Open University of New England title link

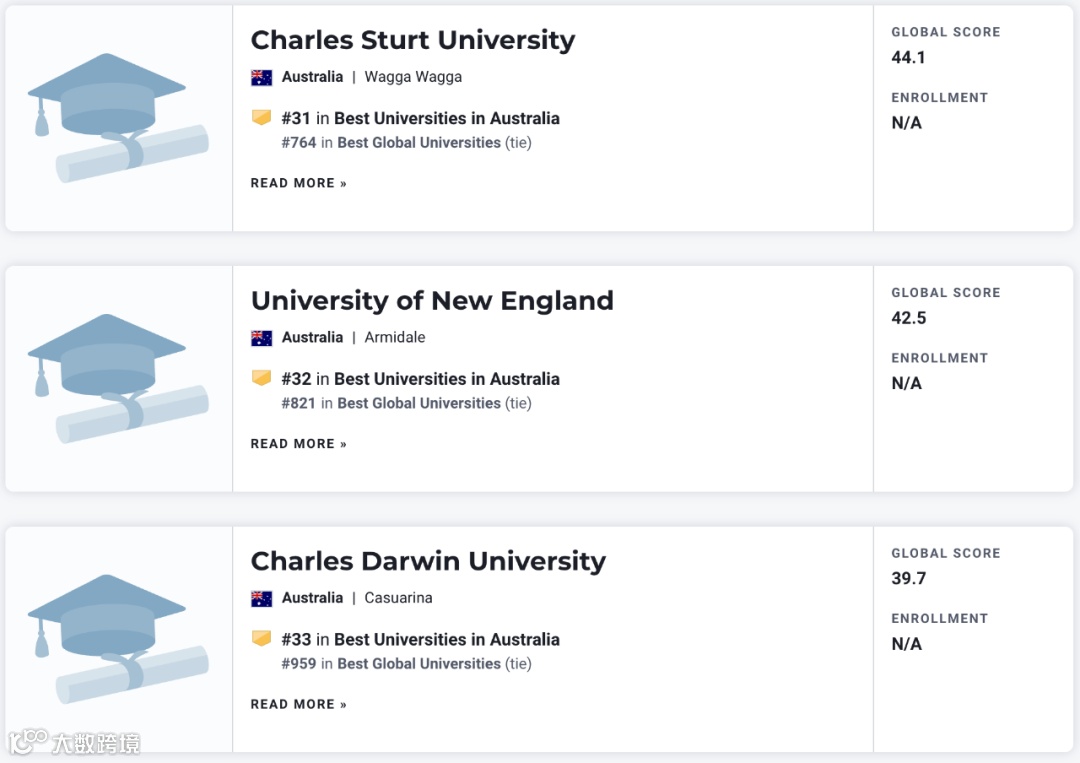tap(432, 301)
